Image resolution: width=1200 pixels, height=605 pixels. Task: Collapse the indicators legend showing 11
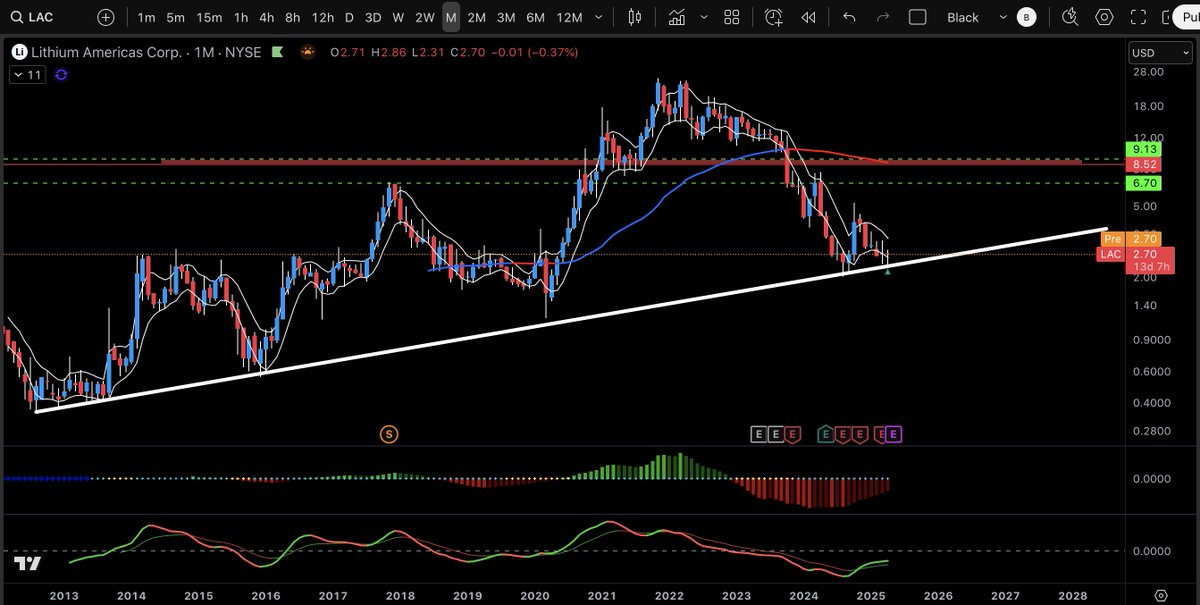(27, 74)
